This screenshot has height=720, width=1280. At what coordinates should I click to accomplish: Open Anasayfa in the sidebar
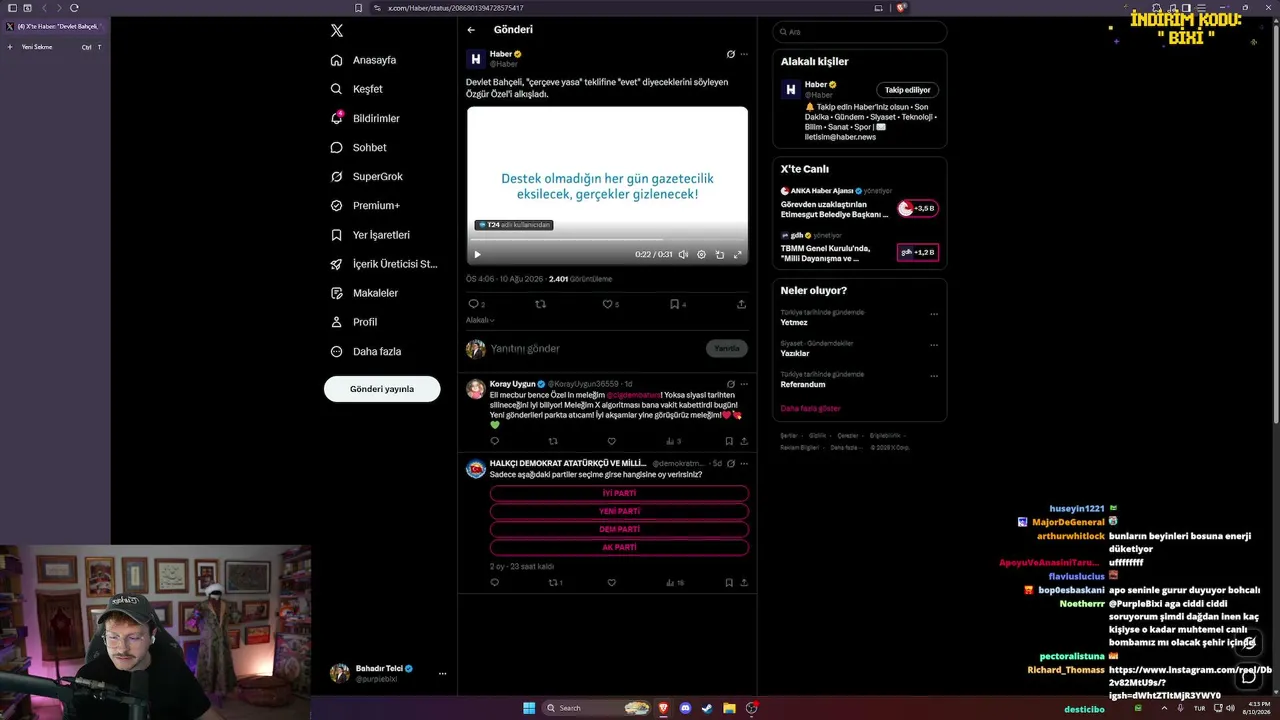pos(363,60)
